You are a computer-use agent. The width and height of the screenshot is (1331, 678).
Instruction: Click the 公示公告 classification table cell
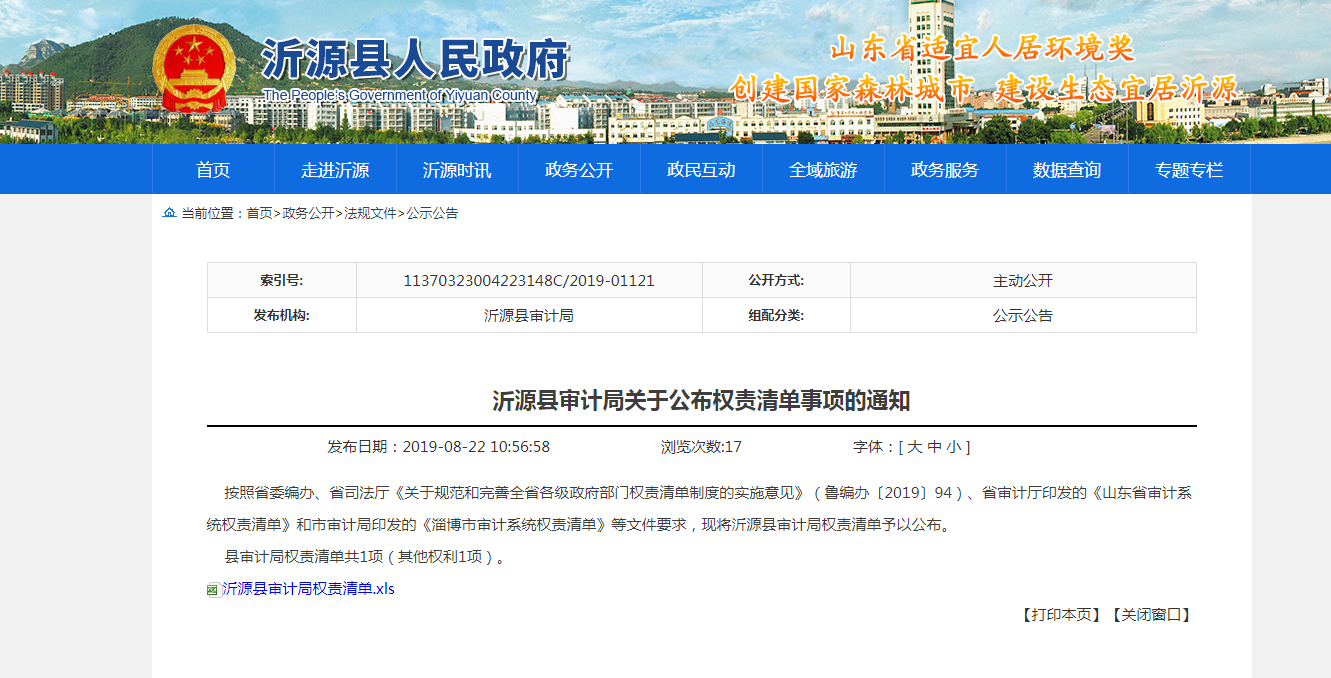click(x=1023, y=315)
